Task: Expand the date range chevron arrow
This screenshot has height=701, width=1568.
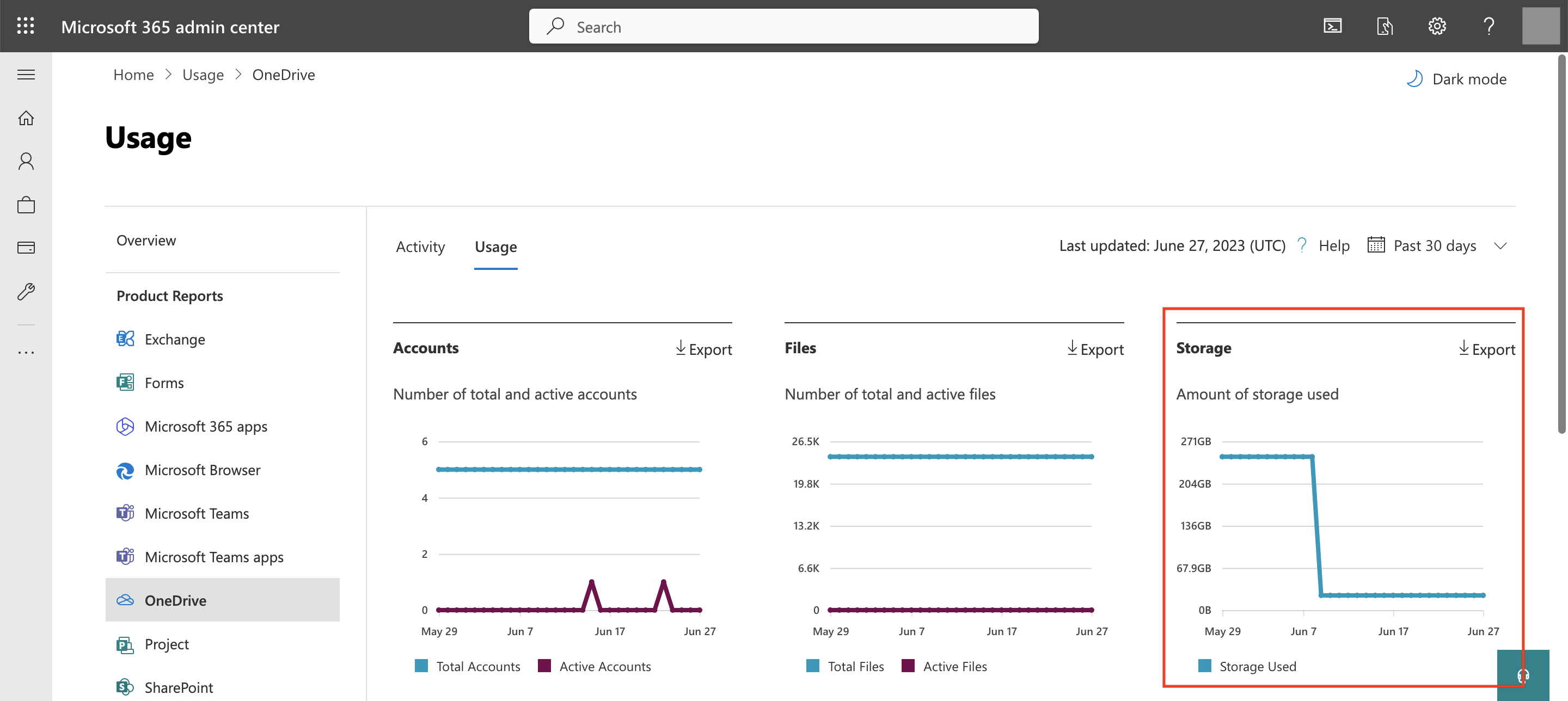Action: 1500,246
